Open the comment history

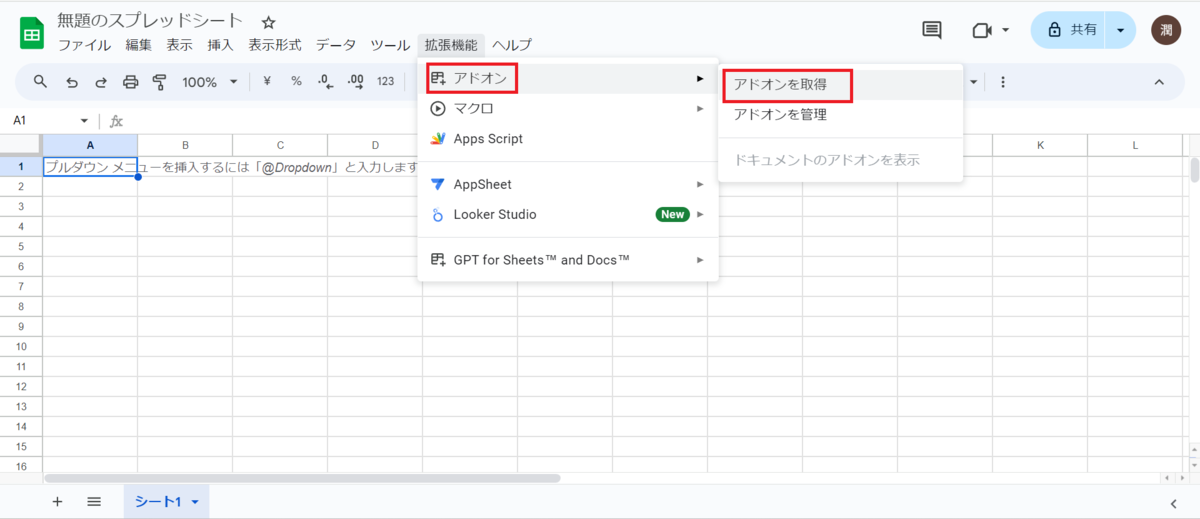(932, 30)
